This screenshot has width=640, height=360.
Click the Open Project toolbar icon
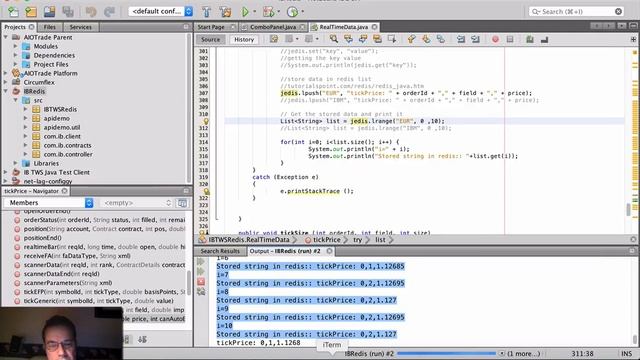pos(49,11)
